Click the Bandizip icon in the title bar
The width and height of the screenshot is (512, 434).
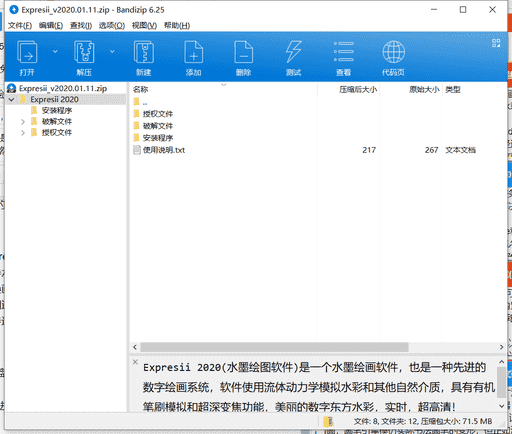coord(14,10)
